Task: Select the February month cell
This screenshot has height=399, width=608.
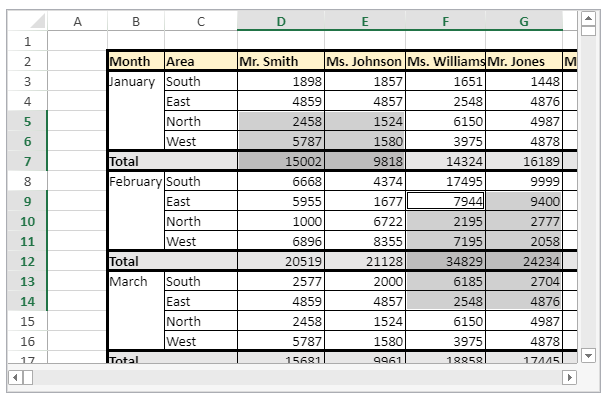Action: pos(136,211)
